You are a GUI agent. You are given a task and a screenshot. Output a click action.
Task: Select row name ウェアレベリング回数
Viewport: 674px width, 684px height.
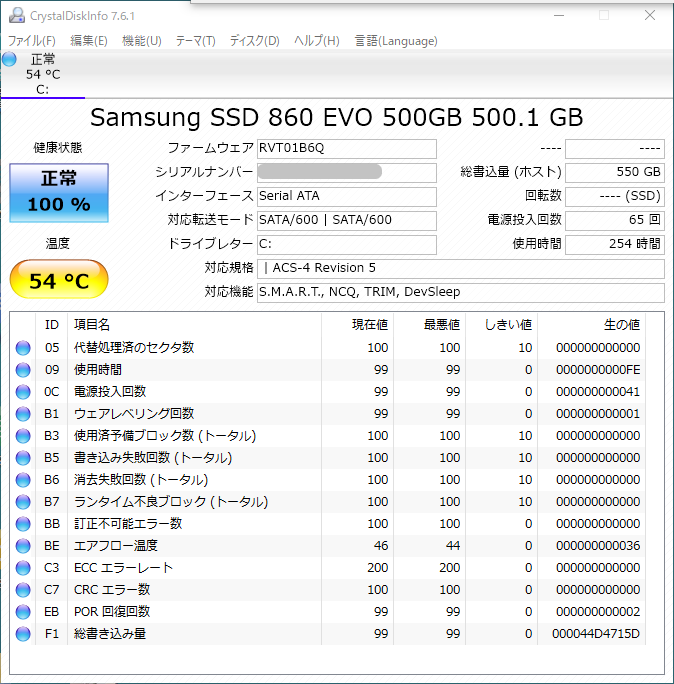tap(134, 414)
